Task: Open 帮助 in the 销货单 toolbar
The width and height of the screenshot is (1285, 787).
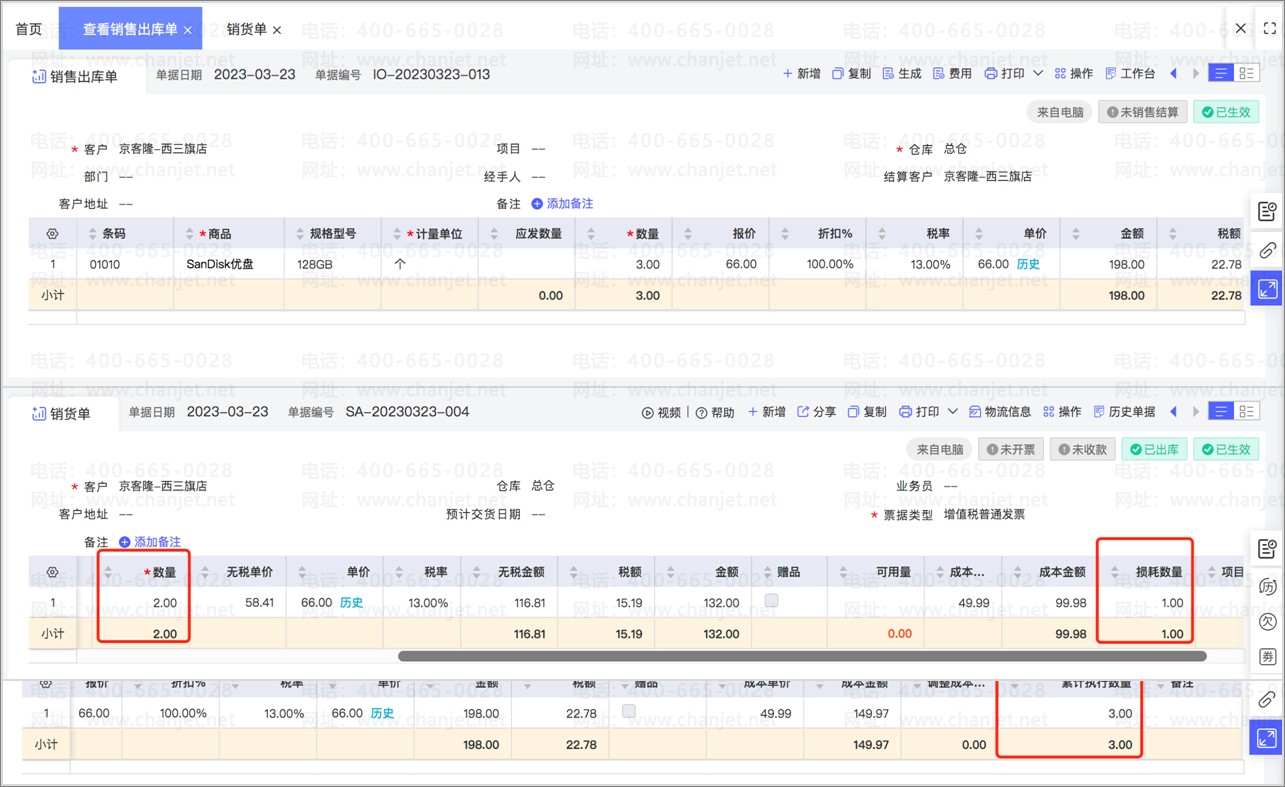Action: (x=715, y=412)
